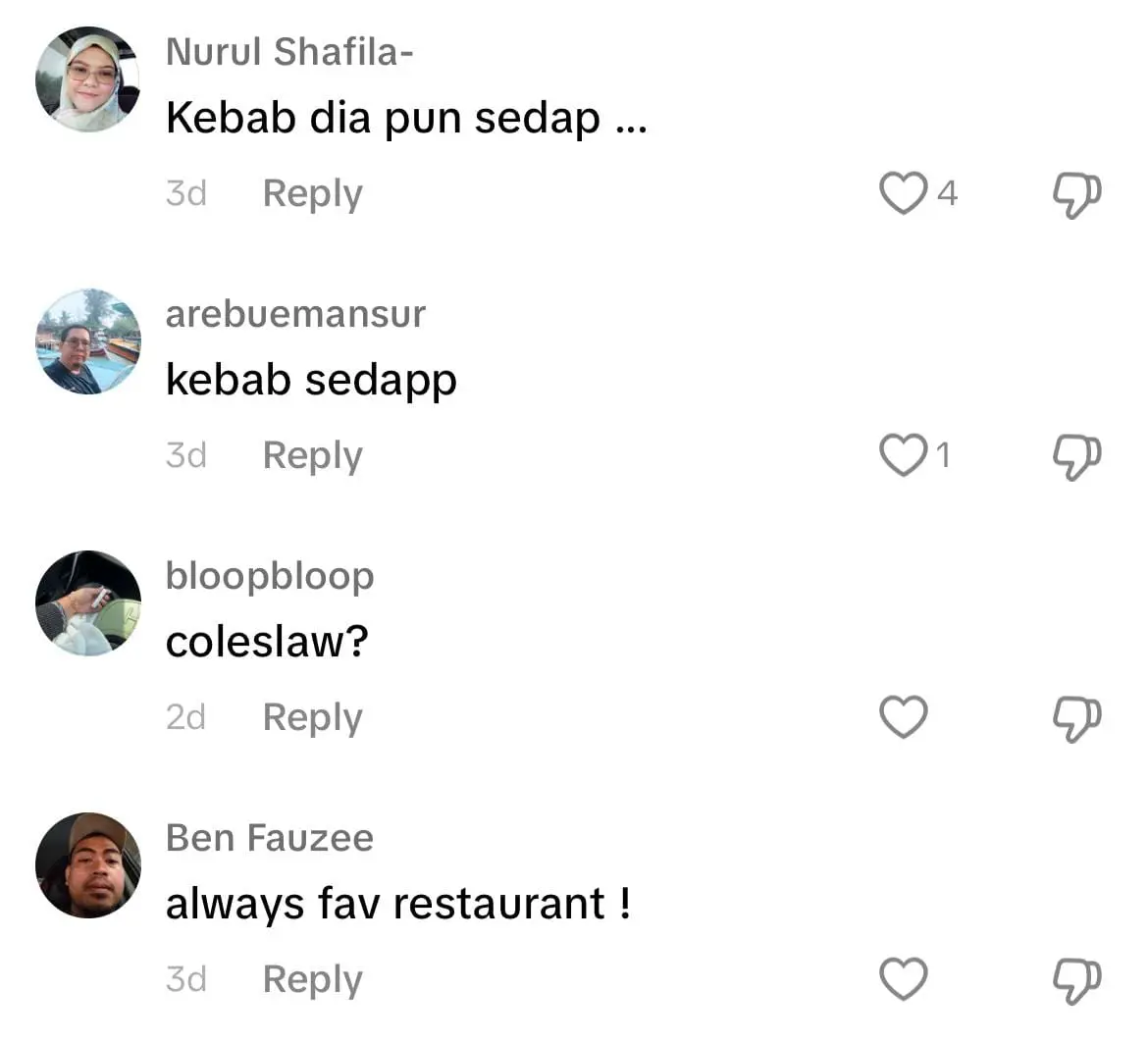Visit Ben Fauzee username link
The width and height of the screenshot is (1148, 1044).
pyautogui.click(x=270, y=838)
